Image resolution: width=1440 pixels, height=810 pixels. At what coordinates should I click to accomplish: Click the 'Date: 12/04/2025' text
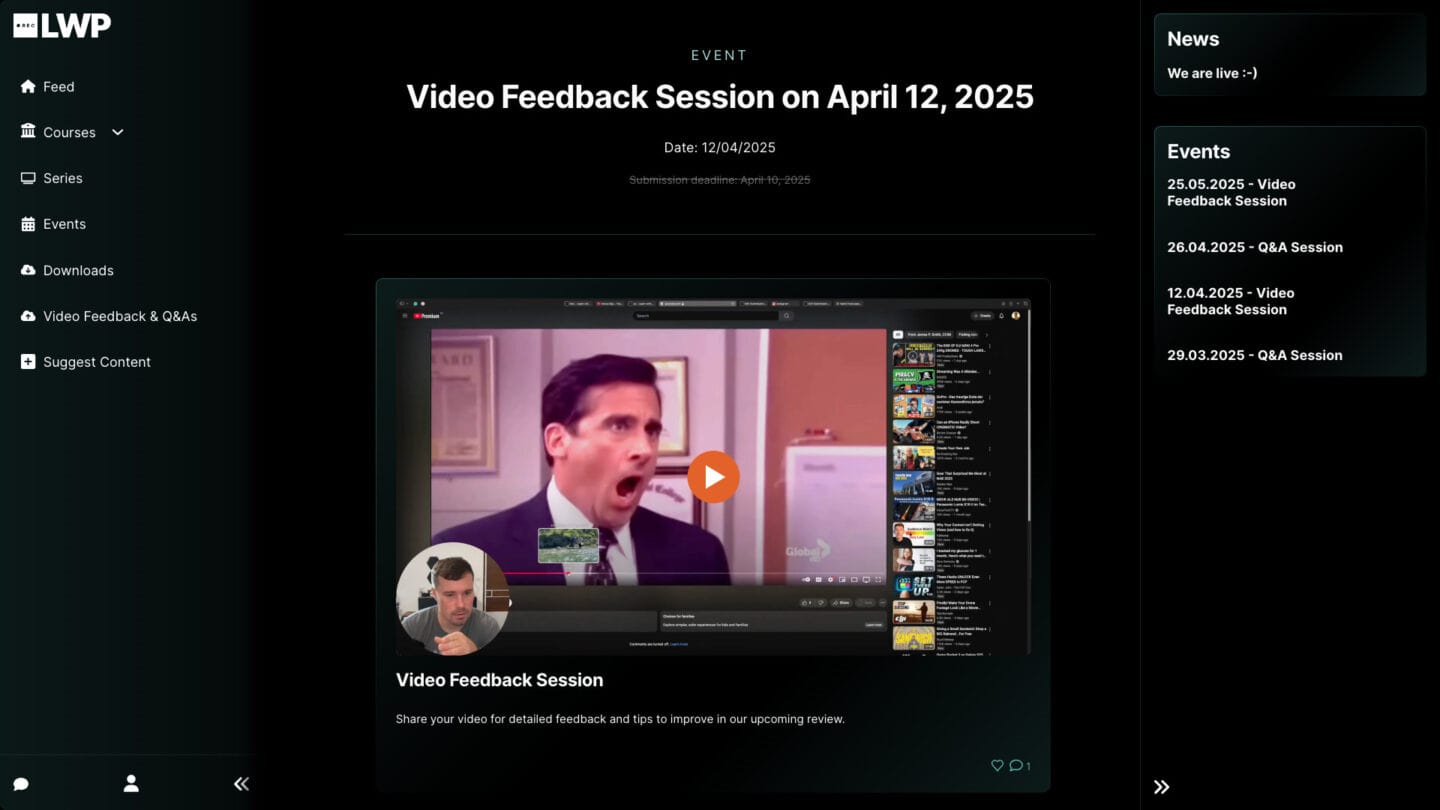tap(720, 147)
